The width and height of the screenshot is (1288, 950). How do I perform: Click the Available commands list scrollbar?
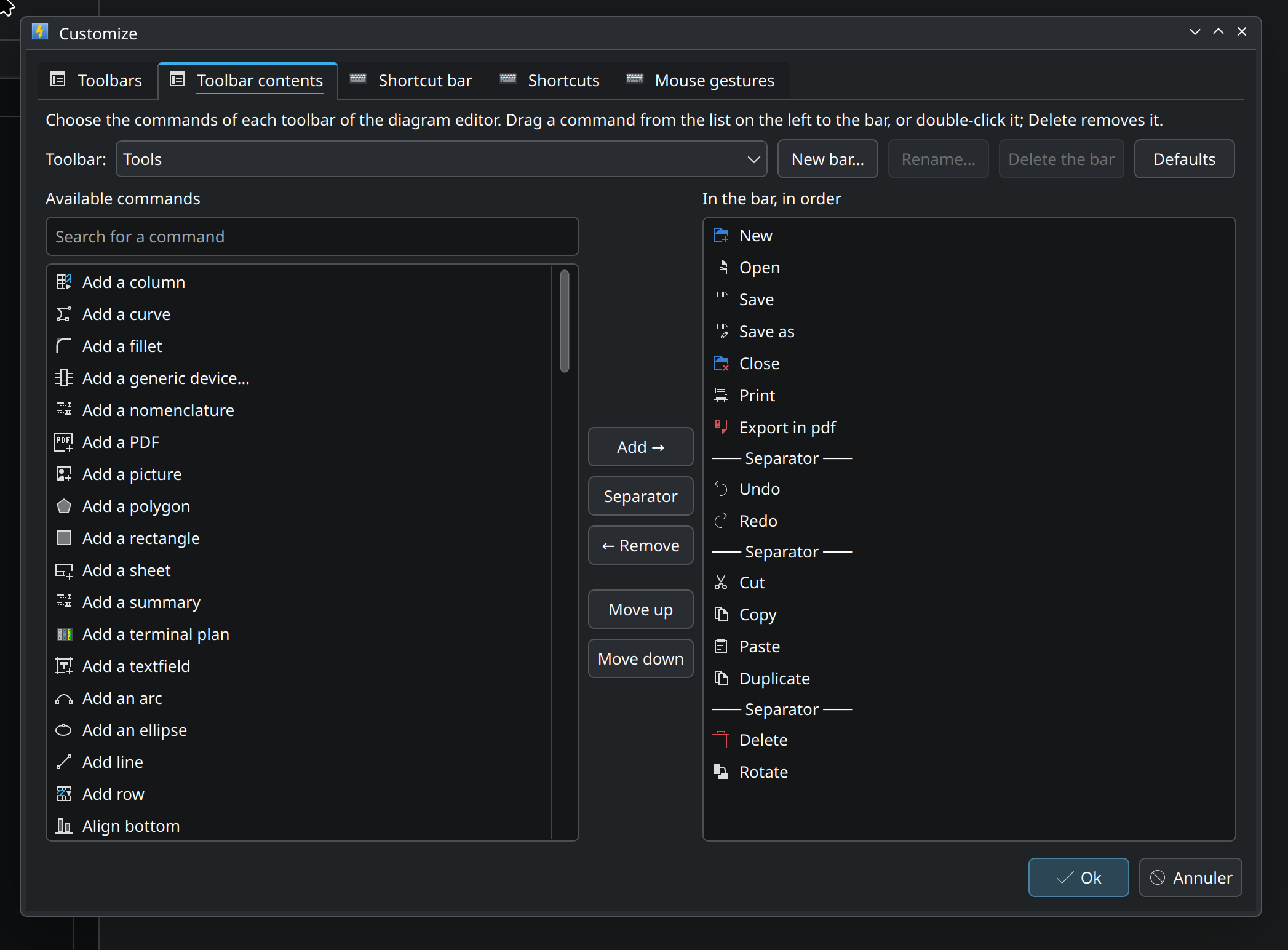point(565,321)
